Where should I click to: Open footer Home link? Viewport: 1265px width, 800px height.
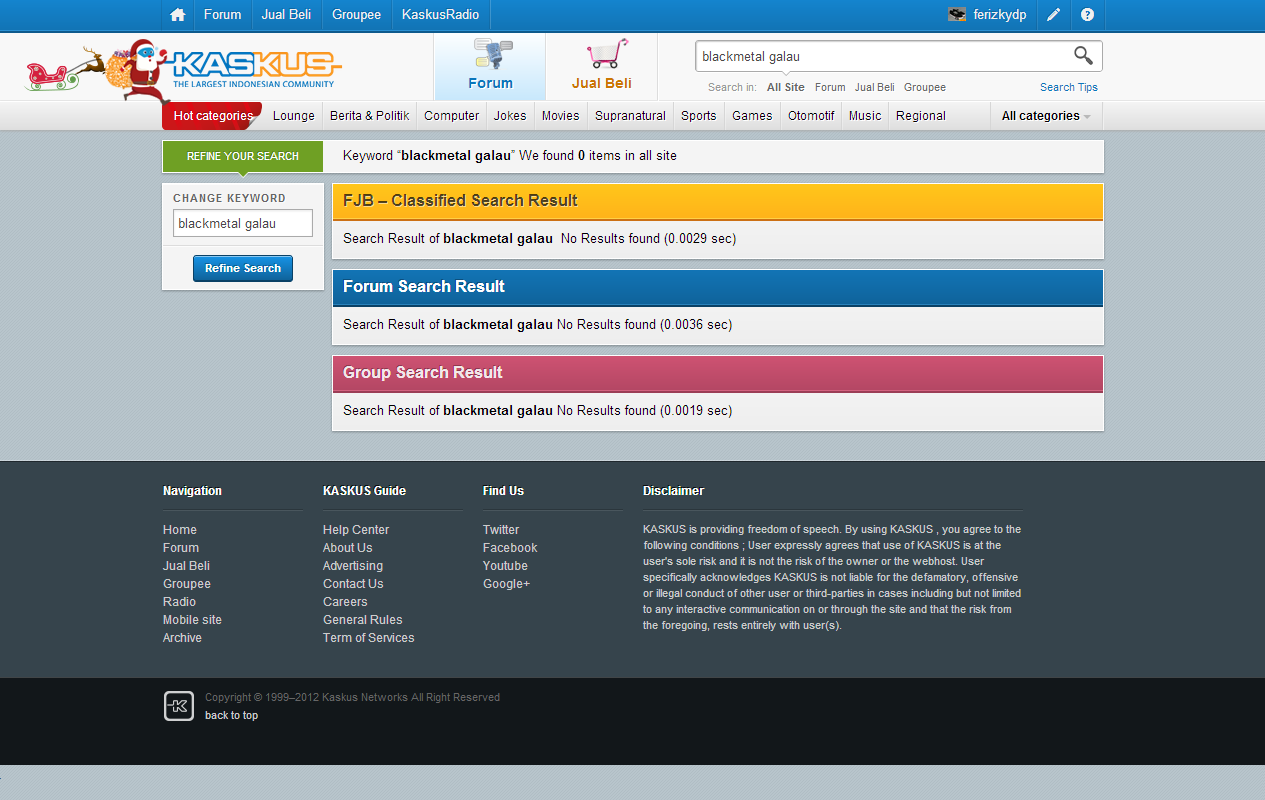pos(180,530)
